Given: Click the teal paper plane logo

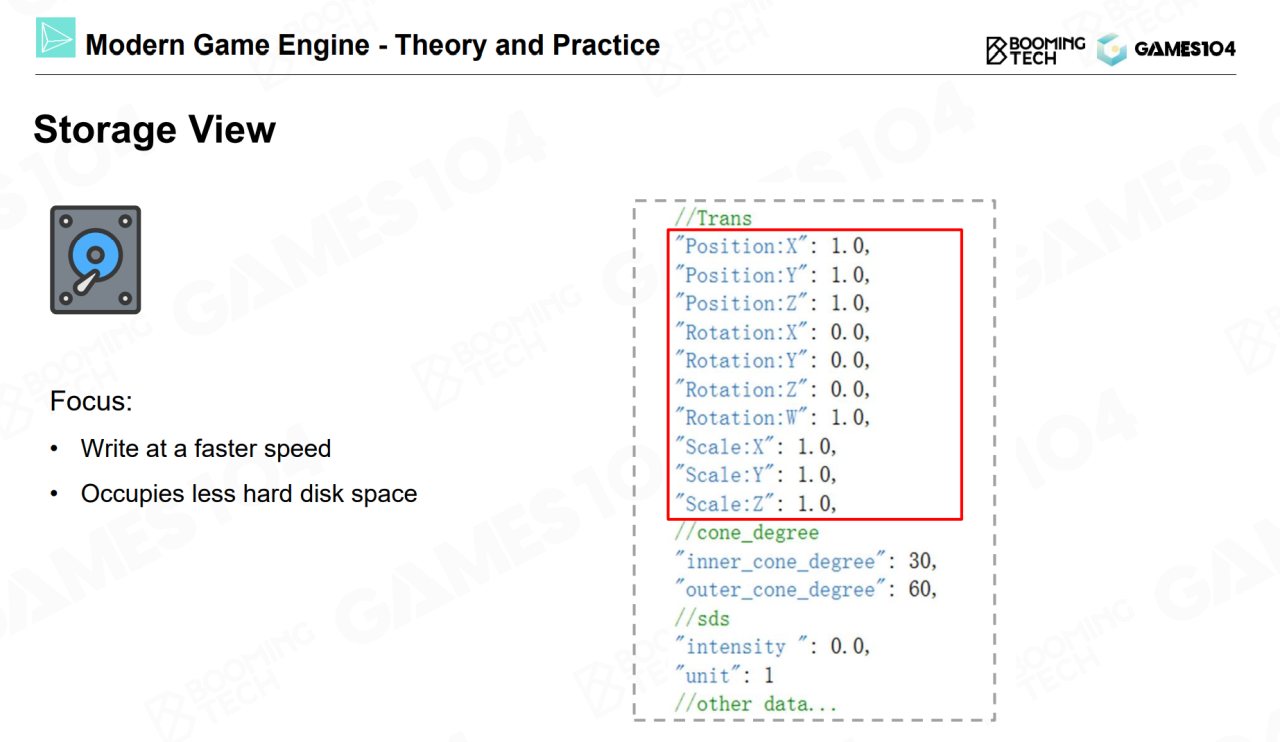Looking at the screenshot, I should point(56,37).
